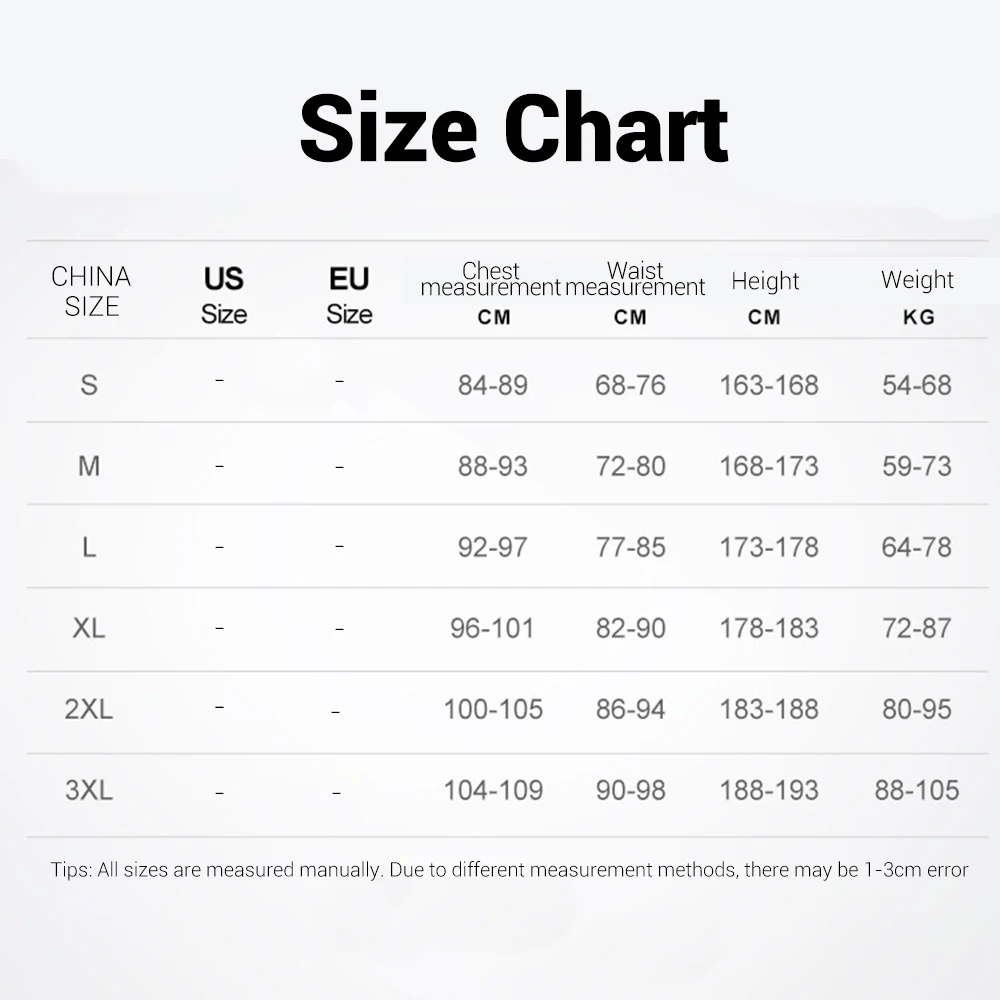Click chest value 100-105
Viewport: 1000px width, 1000px height.
pyautogui.click(x=493, y=709)
